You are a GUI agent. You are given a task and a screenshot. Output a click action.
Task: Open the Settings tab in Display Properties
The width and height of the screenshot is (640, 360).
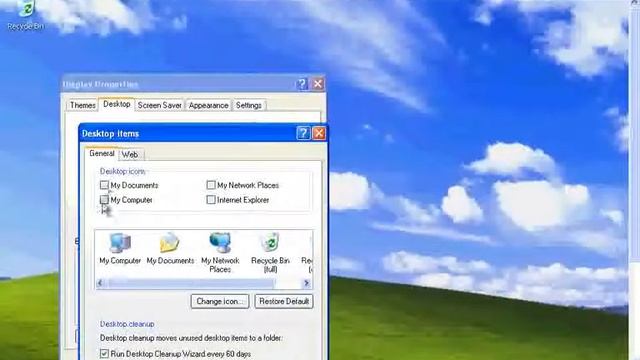pos(249,105)
